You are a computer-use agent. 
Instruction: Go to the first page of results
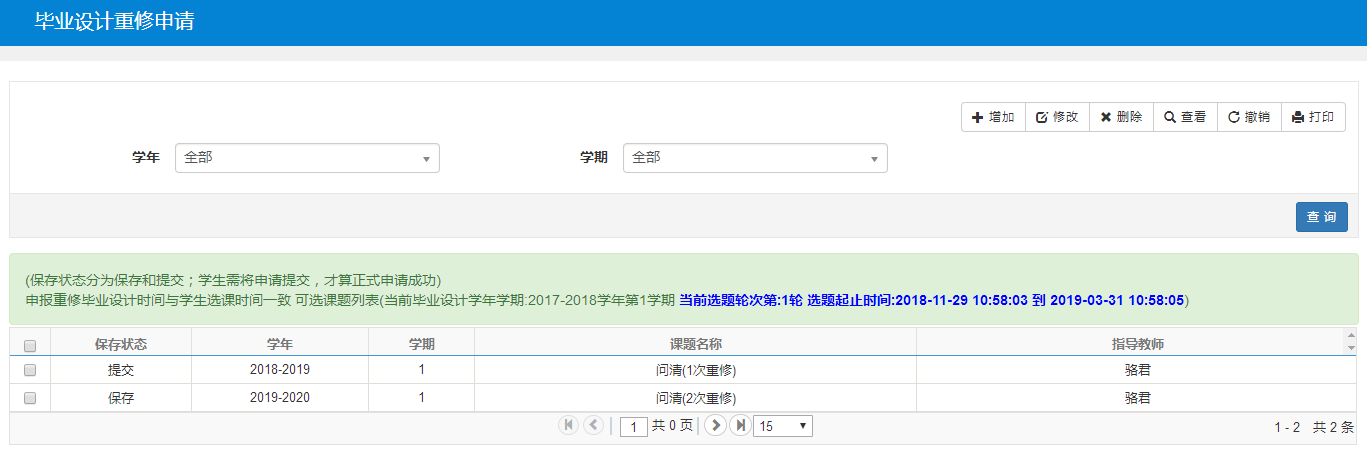click(569, 426)
